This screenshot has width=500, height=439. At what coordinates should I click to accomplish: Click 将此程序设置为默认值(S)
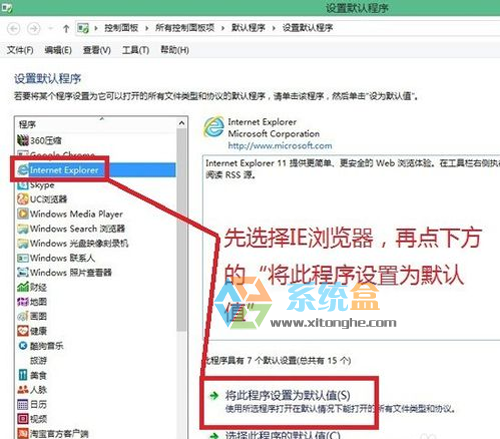click(x=288, y=396)
